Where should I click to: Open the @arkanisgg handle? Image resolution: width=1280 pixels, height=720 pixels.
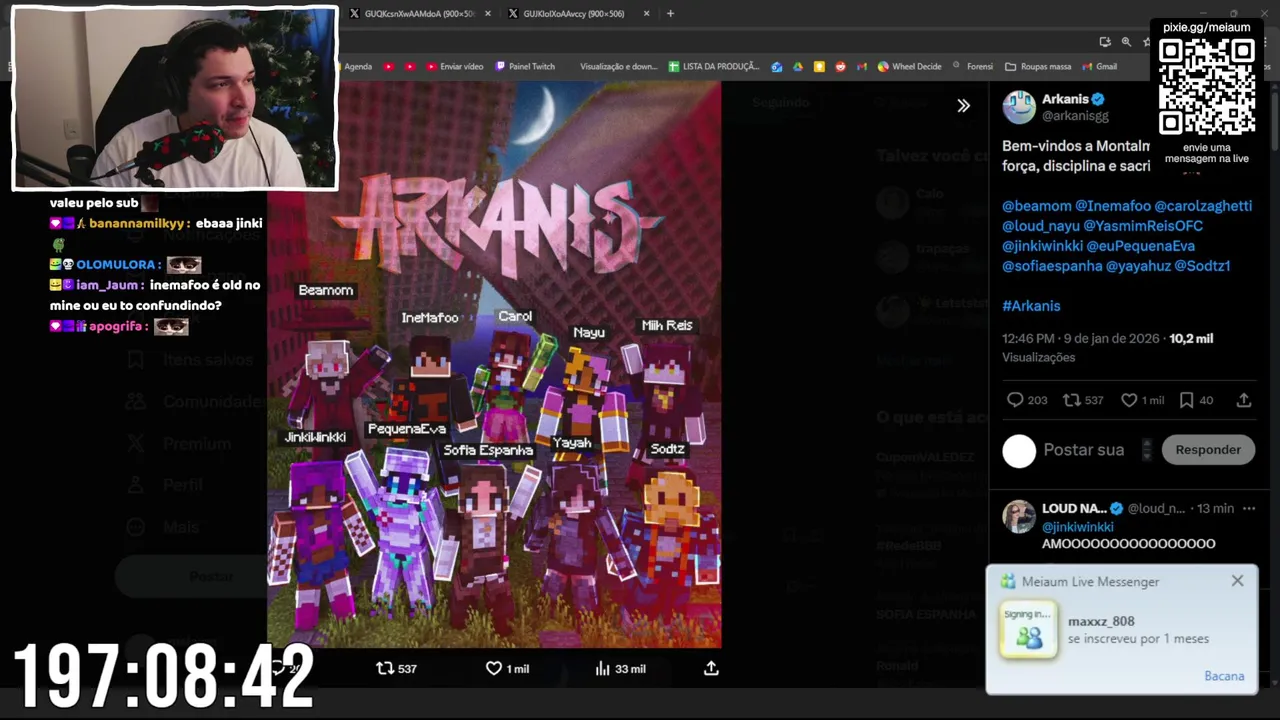point(1075,116)
